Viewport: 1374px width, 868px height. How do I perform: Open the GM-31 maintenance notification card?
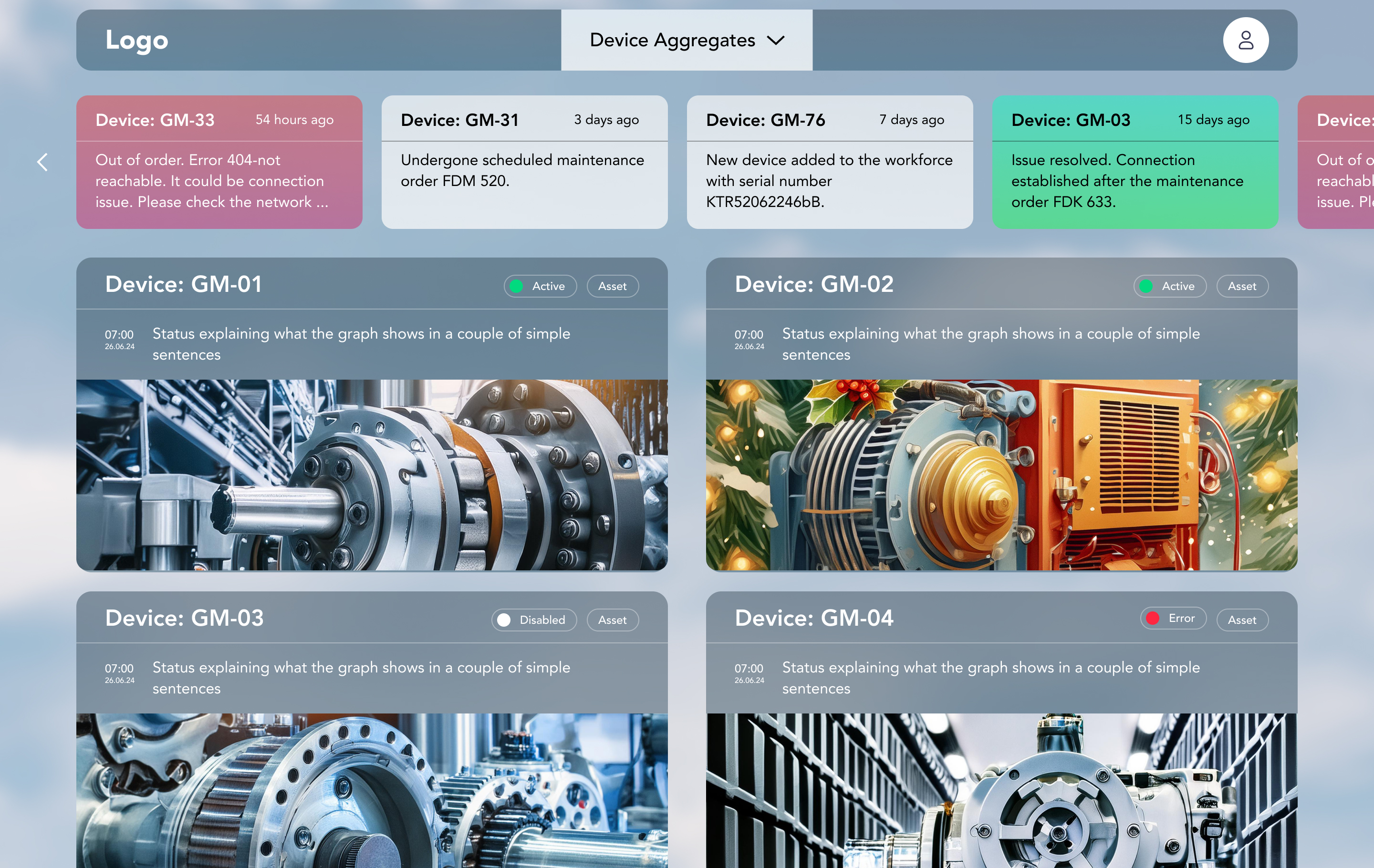coord(524,162)
